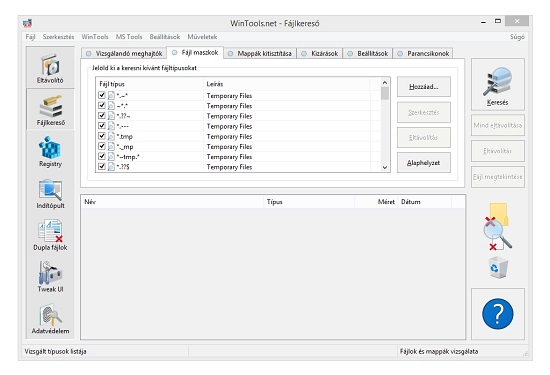The height and width of the screenshot is (375, 550).
Task: Click the Alaphelyzet reset button
Action: [424, 163]
